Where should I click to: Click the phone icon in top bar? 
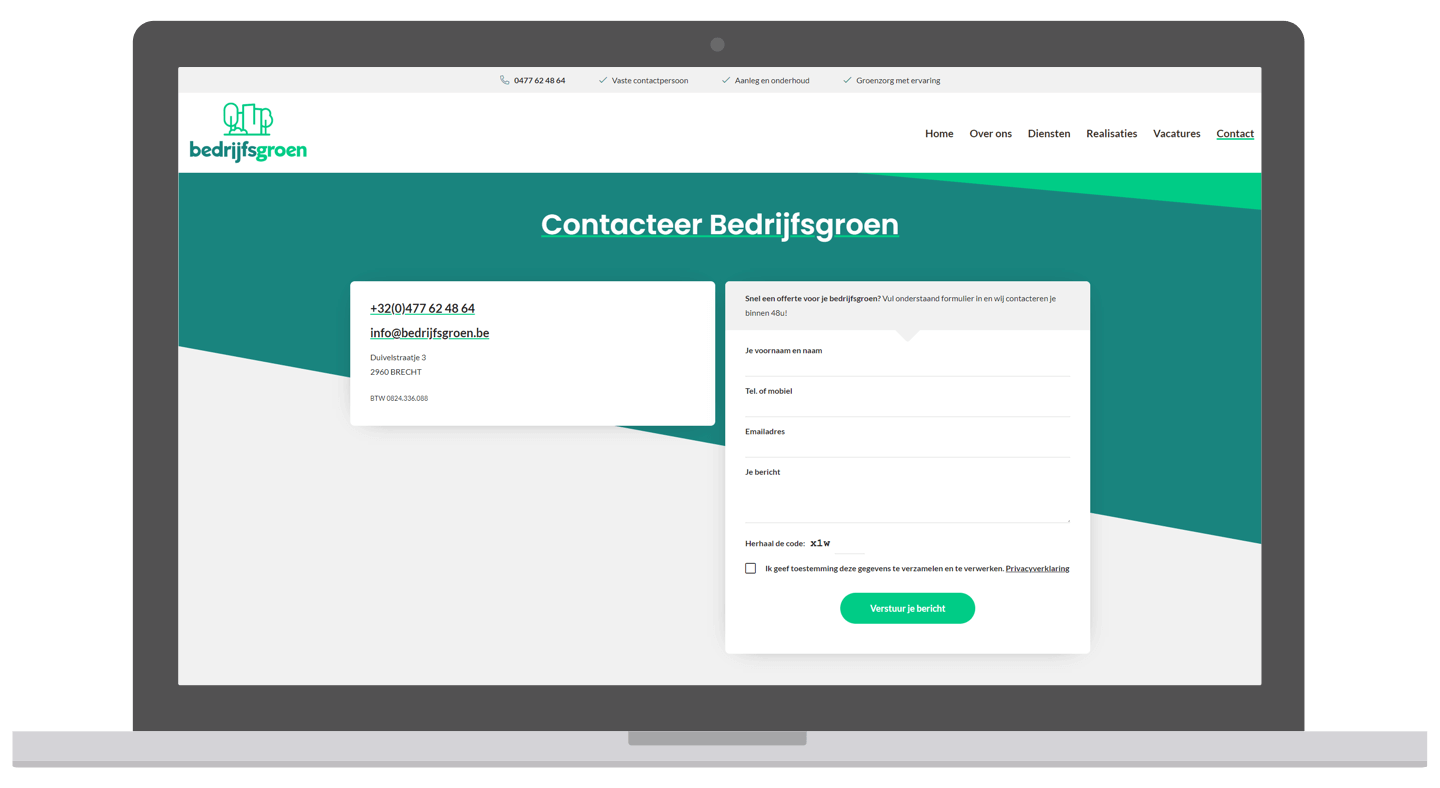(x=505, y=80)
